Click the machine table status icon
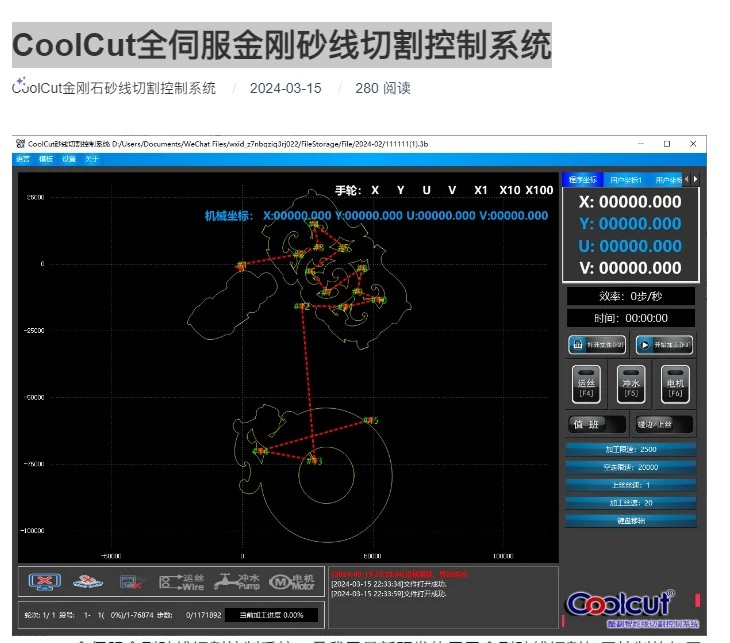 pos(88,582)
